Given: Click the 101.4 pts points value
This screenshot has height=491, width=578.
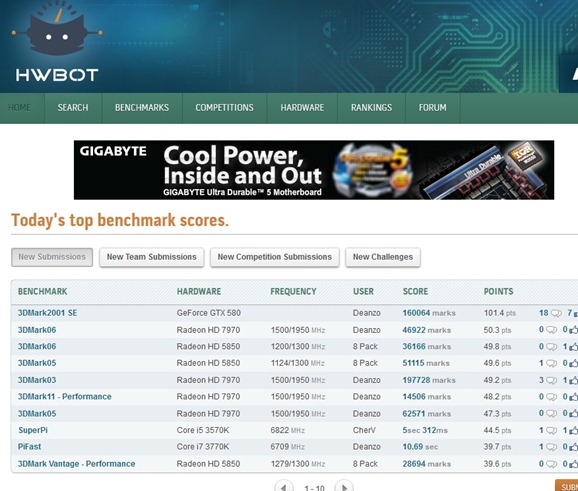Looking at the screenshot, I should (x=500, y=313).
